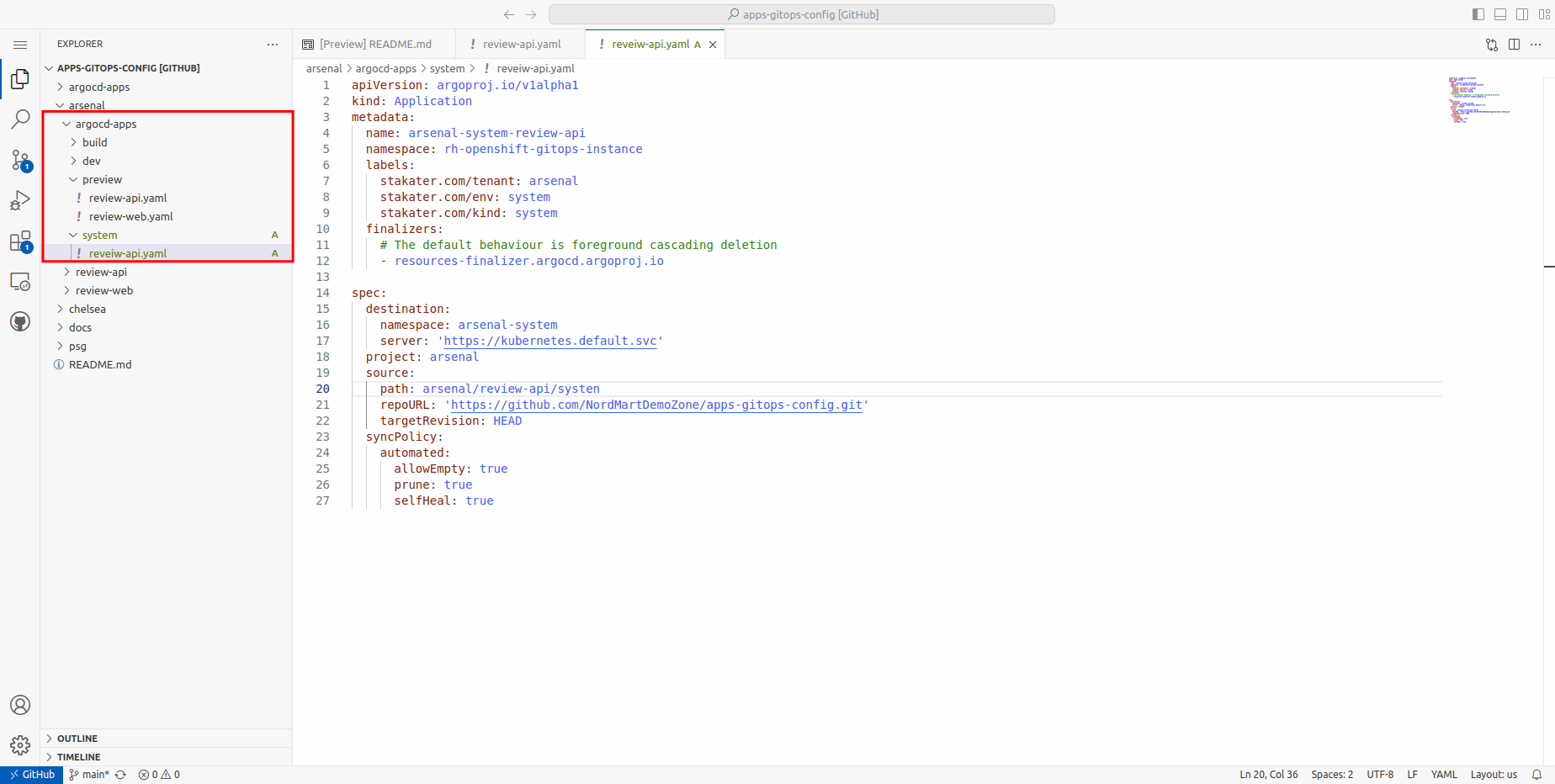
Task: Click the apps-gitops-config command center search box
Action: [x=801, y=14]
